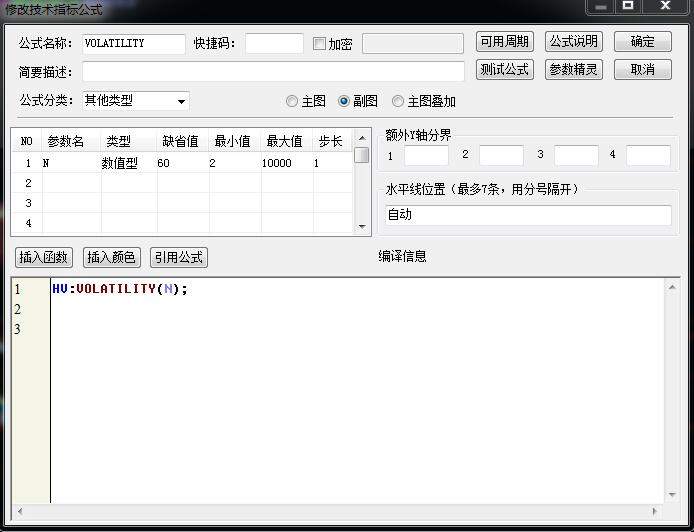Focus the 快捷码 shortcut code field
The width and height of the screenshot is (694, 532).
coord(273,44)
